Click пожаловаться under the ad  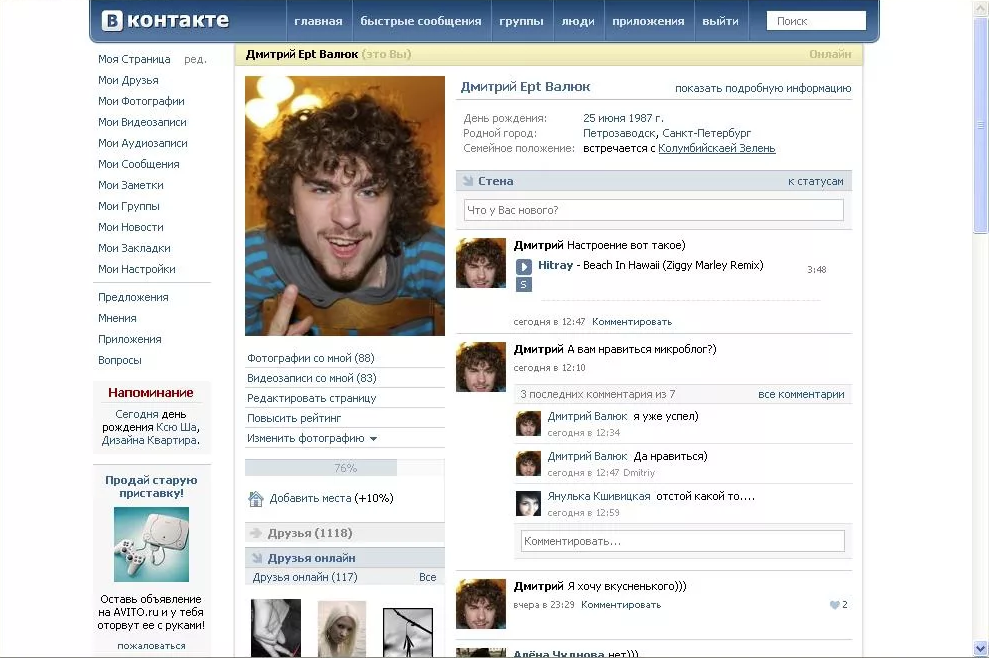click(151, 646)
